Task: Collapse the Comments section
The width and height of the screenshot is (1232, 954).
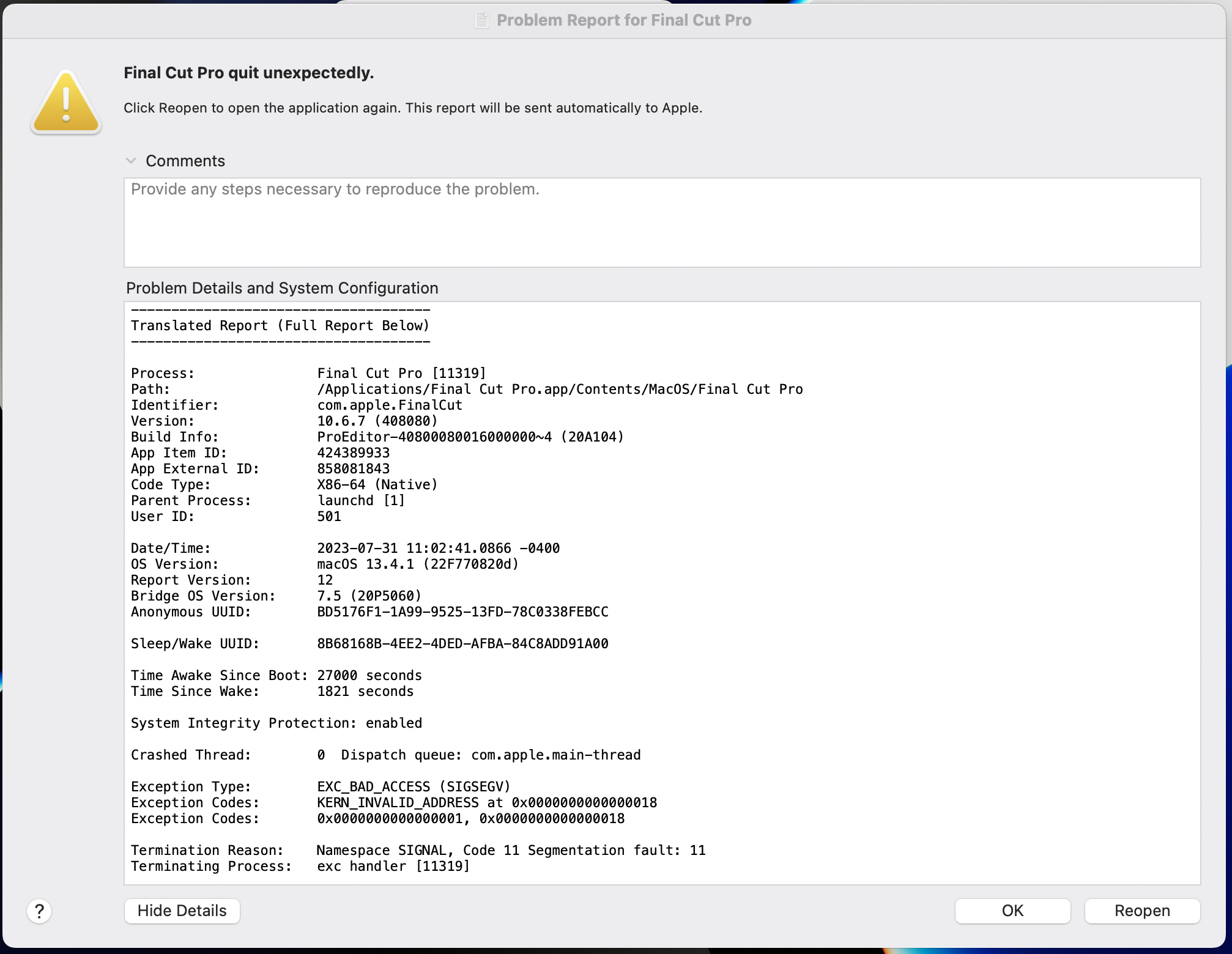Action: coord(131,160)
